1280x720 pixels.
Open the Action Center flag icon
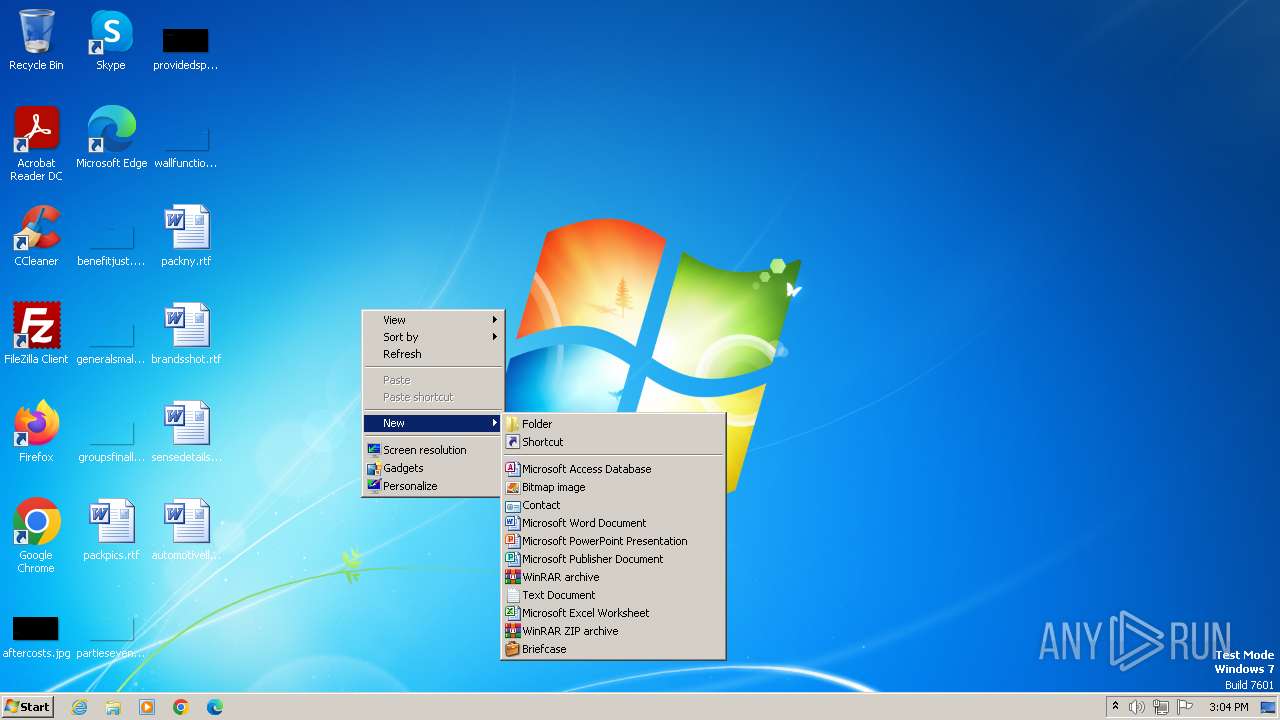tap(1185, 707)
